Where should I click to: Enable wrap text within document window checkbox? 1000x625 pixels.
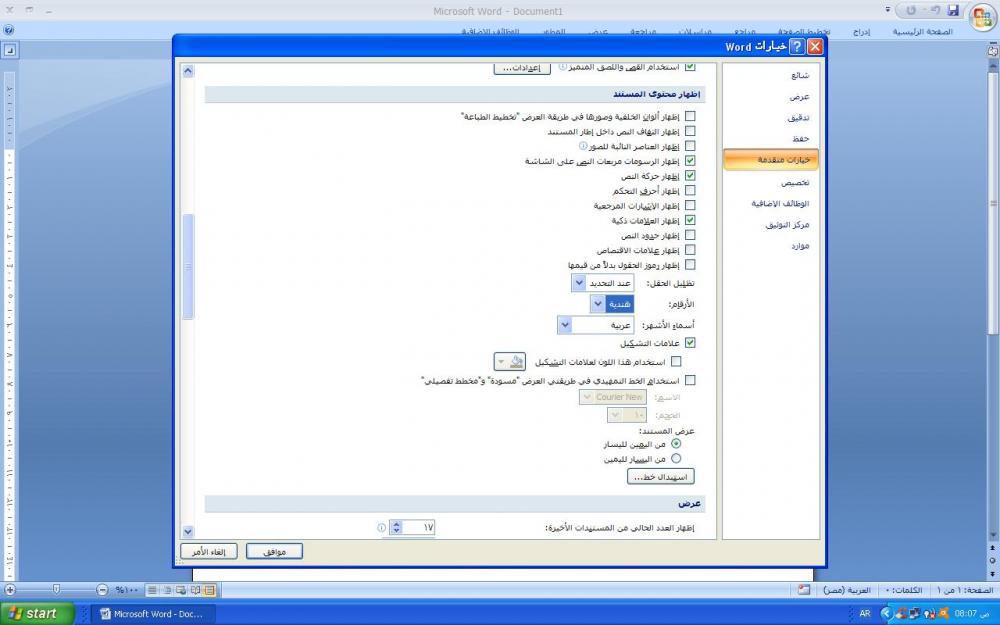tap(690, 131)
